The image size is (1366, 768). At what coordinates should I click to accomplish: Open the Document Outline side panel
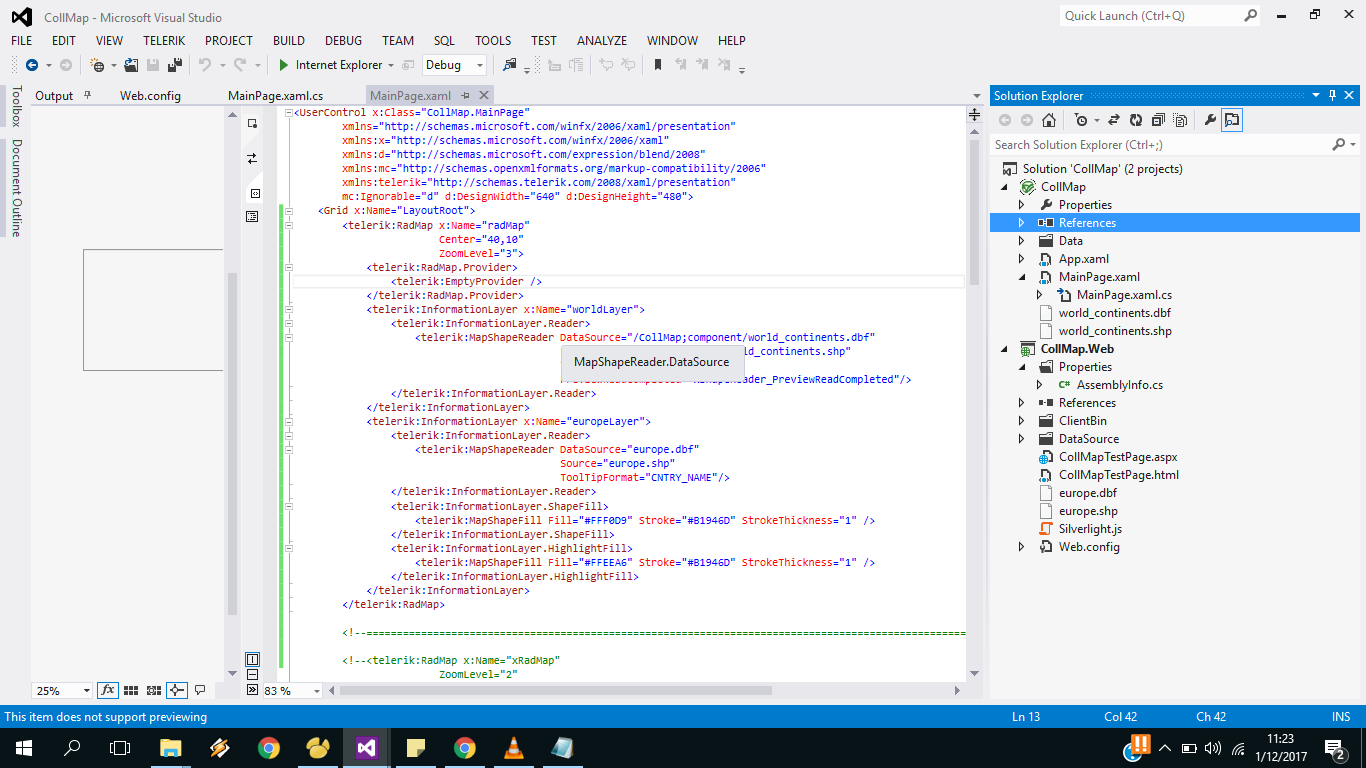(16, 187)
